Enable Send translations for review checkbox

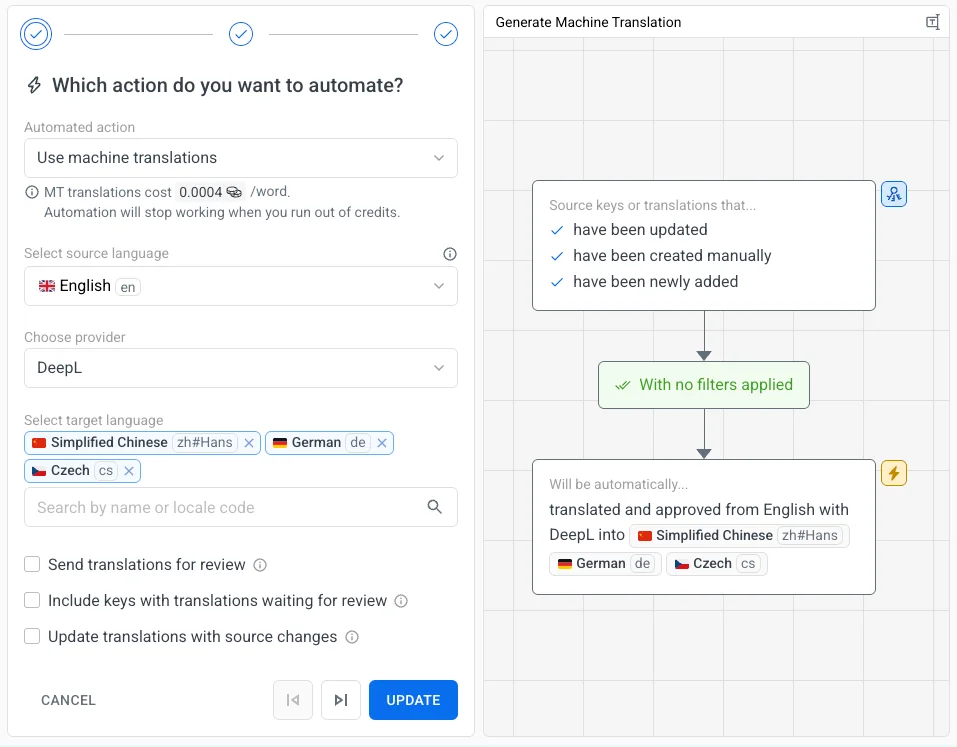32,565
